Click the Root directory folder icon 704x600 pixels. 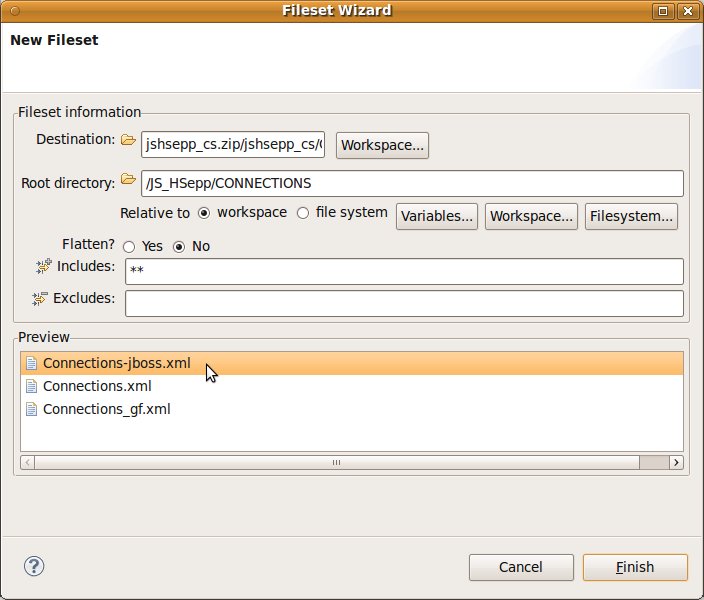tap(128, 180)
